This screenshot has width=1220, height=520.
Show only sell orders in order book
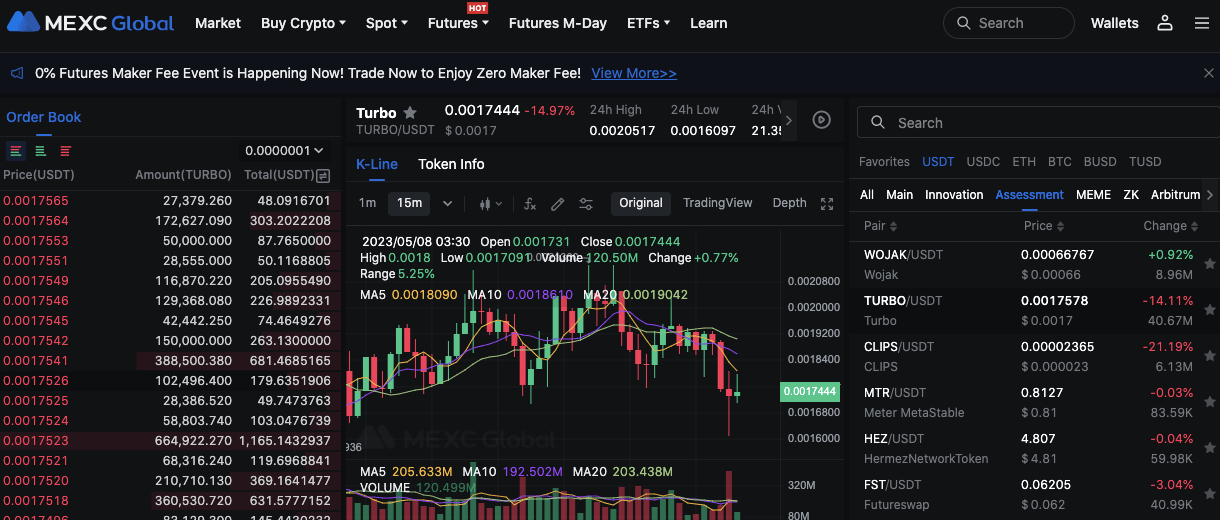tap(66, 151)
